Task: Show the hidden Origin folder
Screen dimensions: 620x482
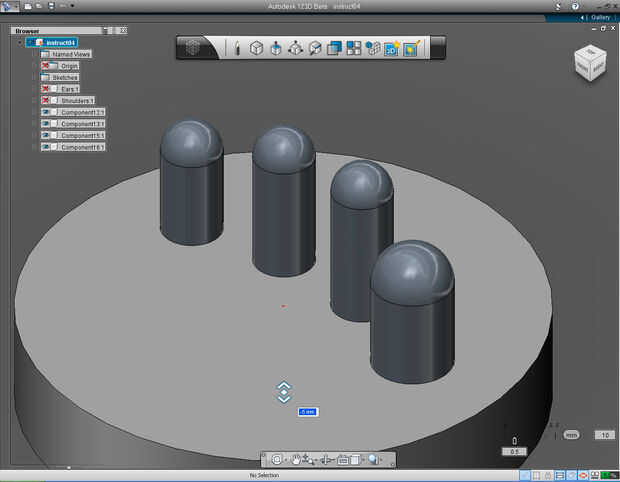Action: 46,66
